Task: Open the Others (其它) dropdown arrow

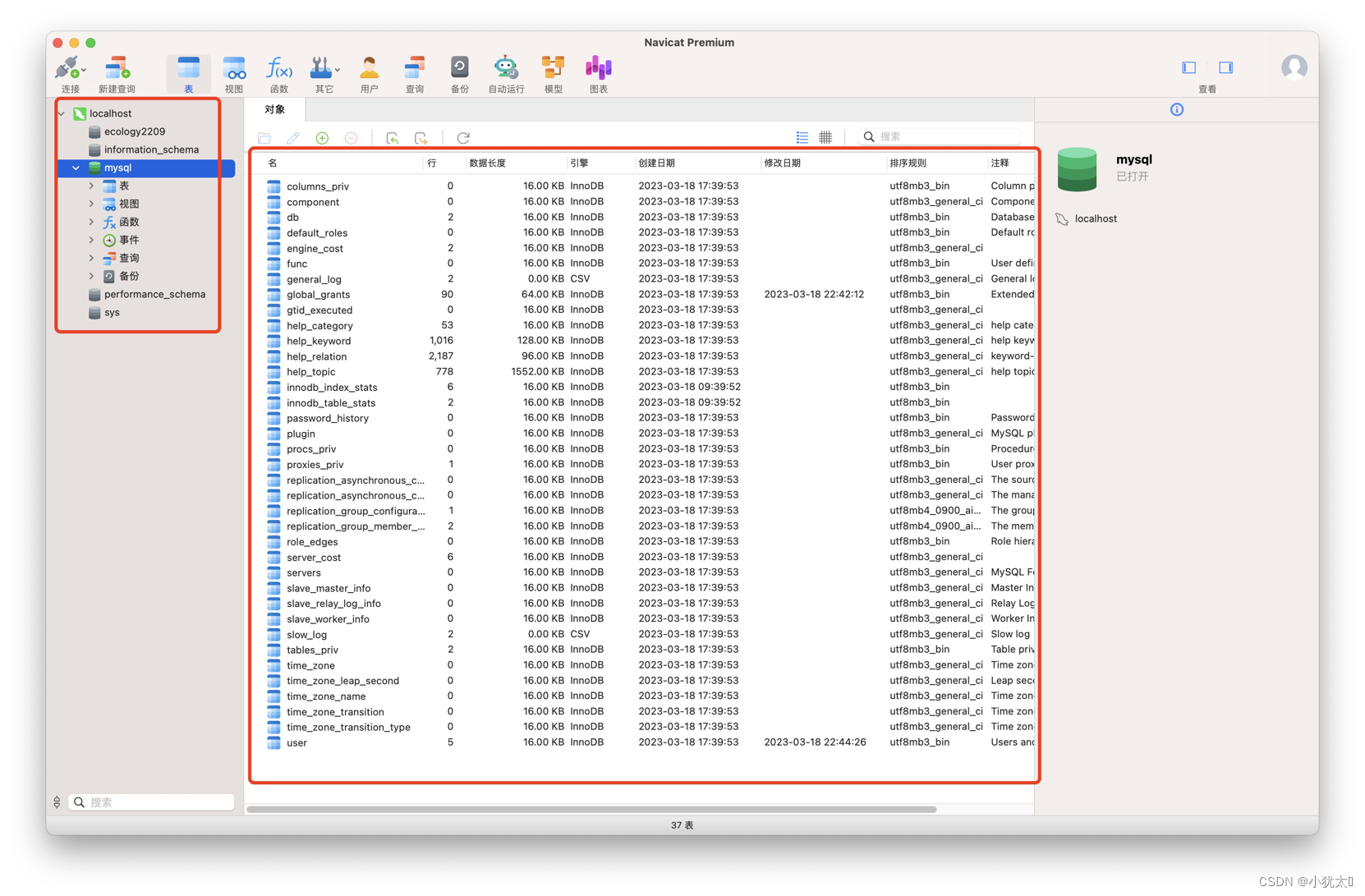Action: point(338,70)
